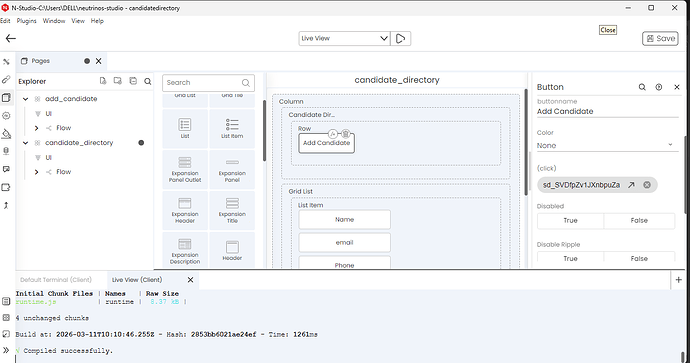Image resolution: width=690 pixels, height=363 pixels.
Task: Set Disabled to True
Action: (570, 220)
